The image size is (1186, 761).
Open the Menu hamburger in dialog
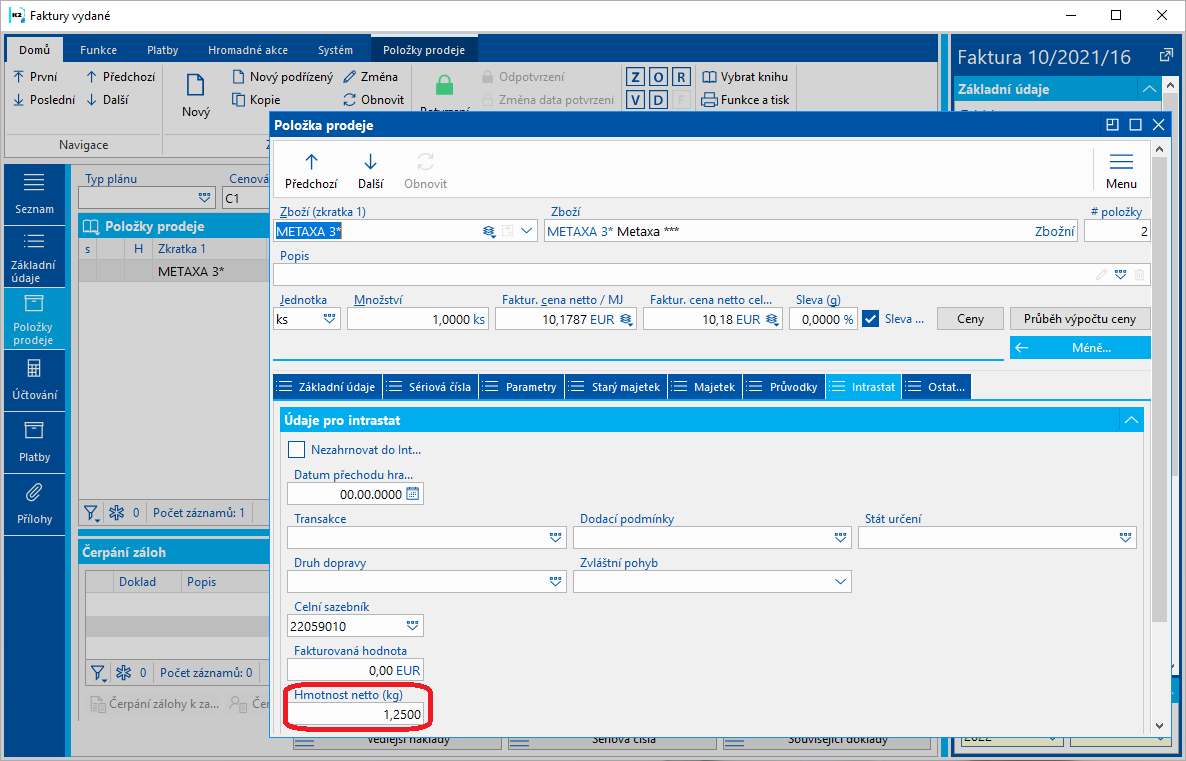coord(1121,171)
